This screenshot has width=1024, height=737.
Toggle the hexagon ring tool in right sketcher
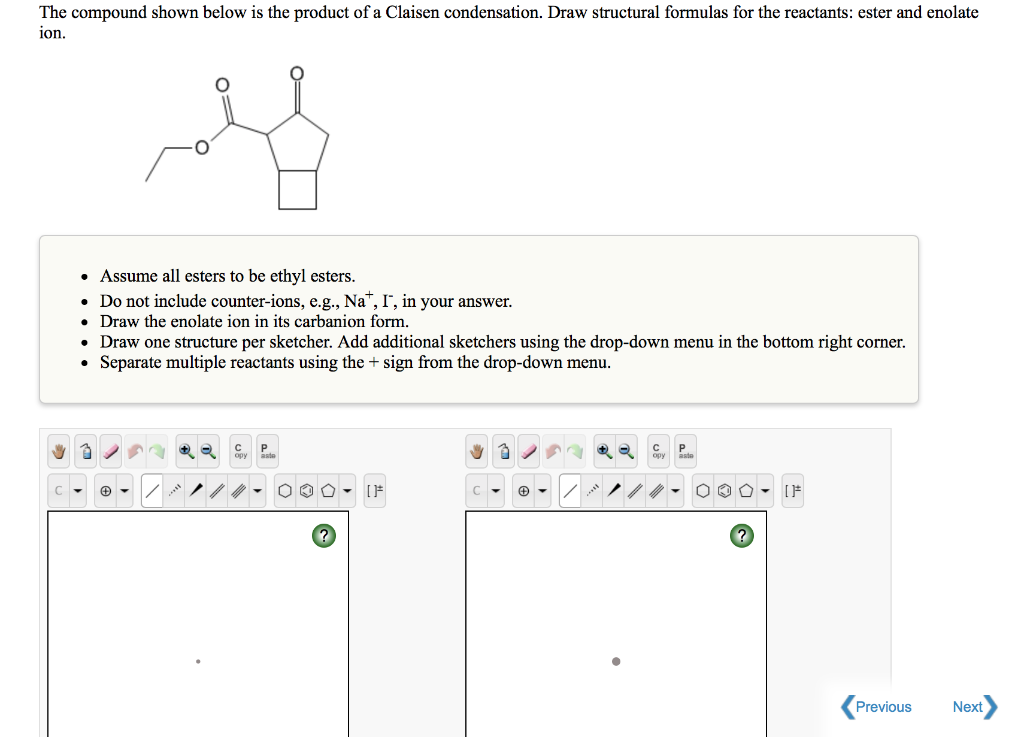(702, 491)
